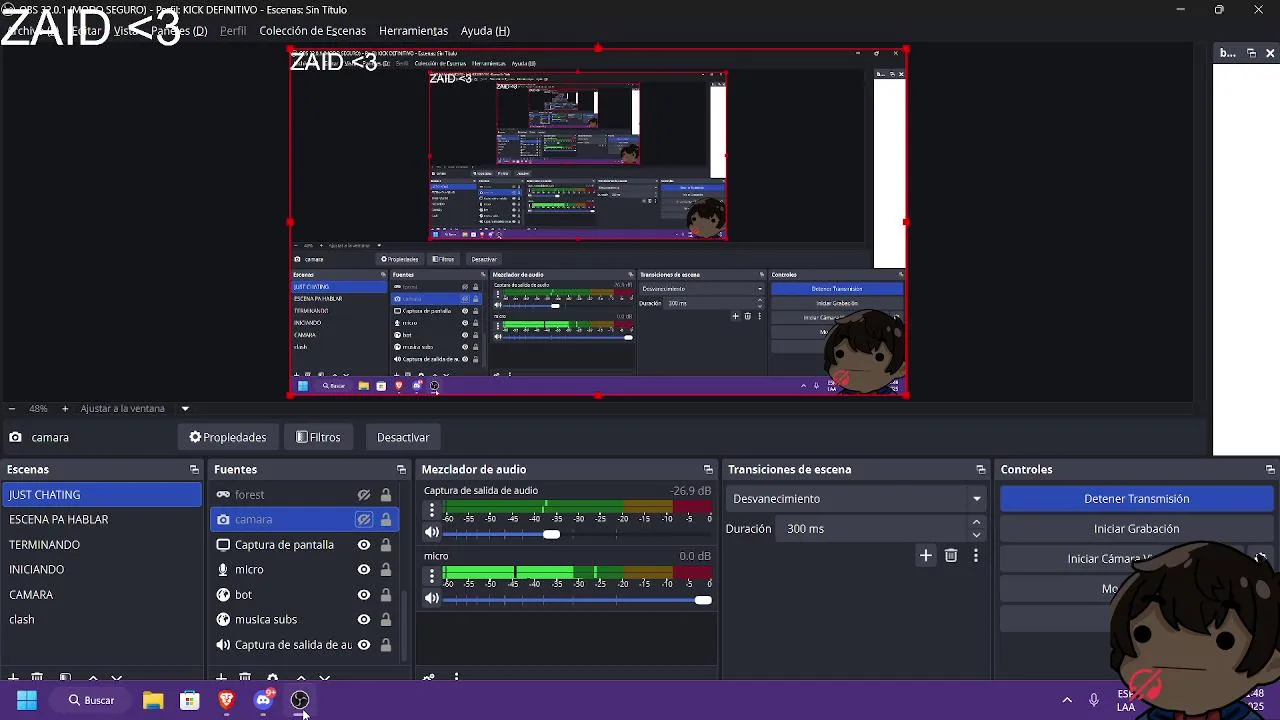Click the globe icon of musica subs source

click(x=223, y=619)
